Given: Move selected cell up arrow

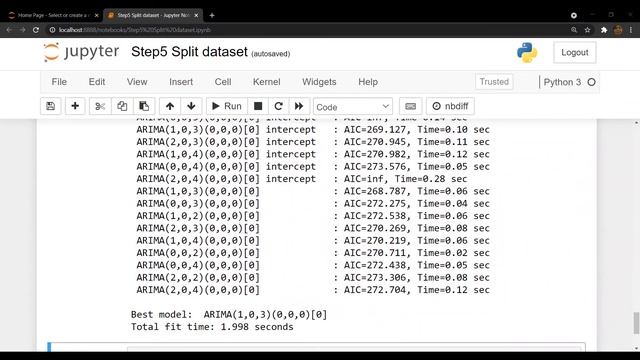Looking at the screenshot, I should [170, 106].
